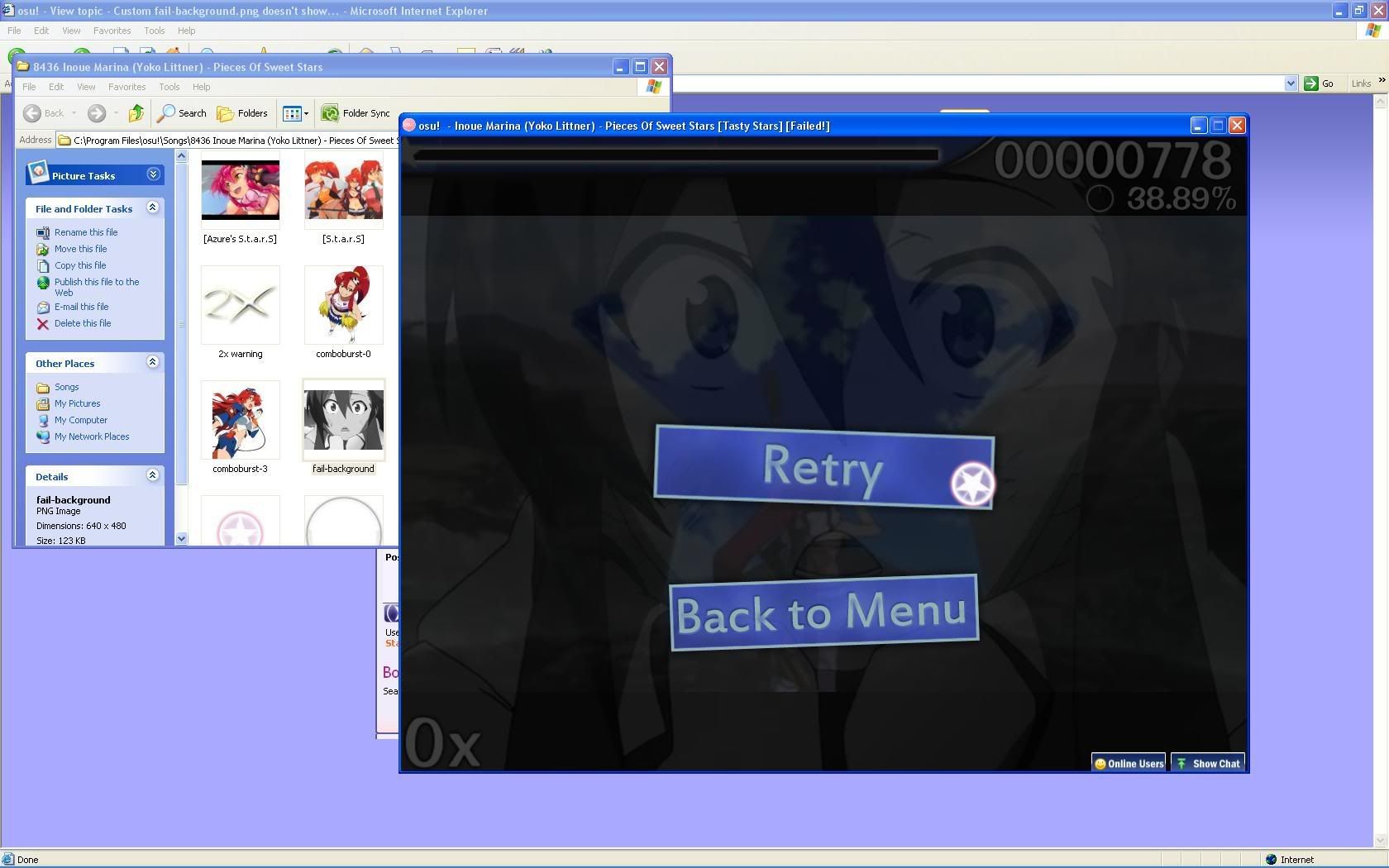Click the task pane scrollbar down arrow
The image size is (1389, 868).
pos(181,539)
